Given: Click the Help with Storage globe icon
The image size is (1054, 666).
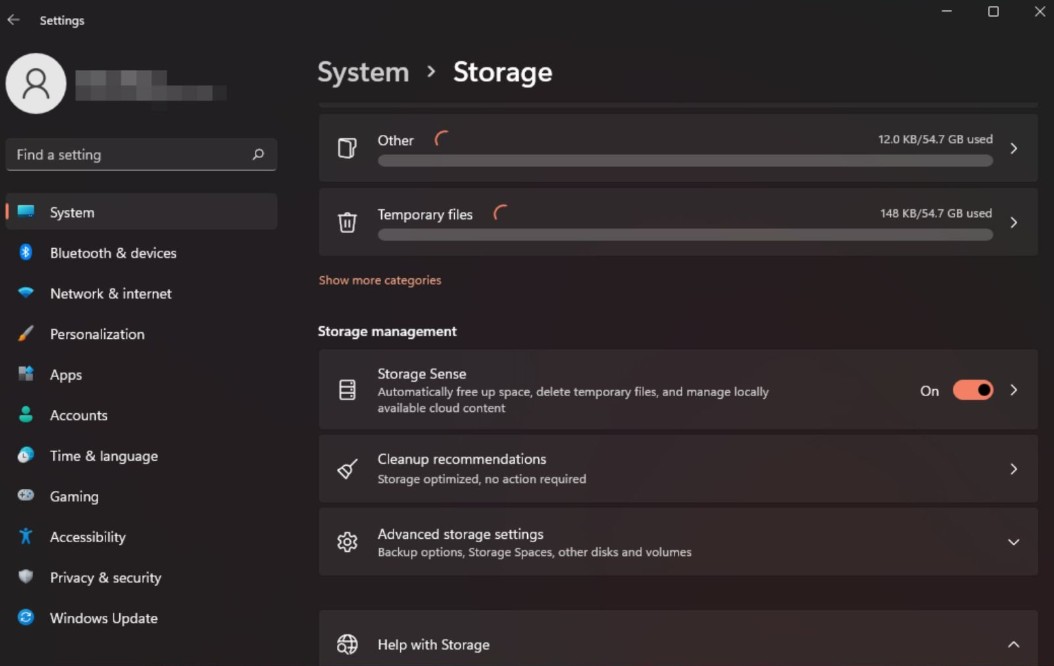Looking at the screenshot, I should click(x=347, y=644).
